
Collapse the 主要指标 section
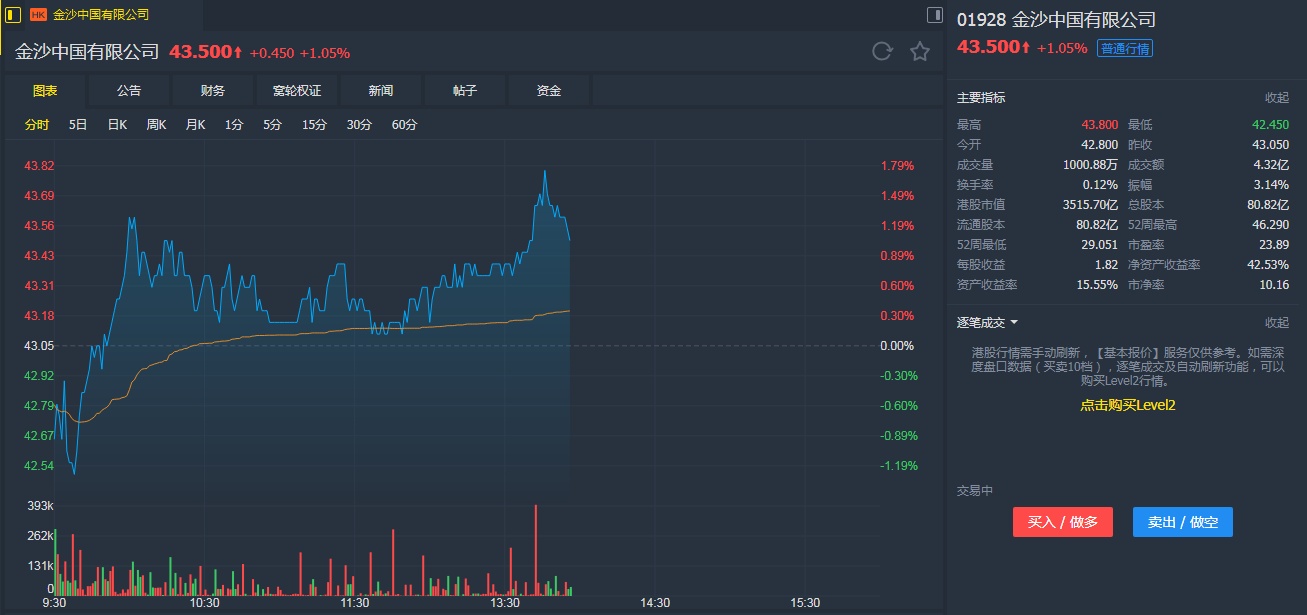click(x=1276, y=98)
